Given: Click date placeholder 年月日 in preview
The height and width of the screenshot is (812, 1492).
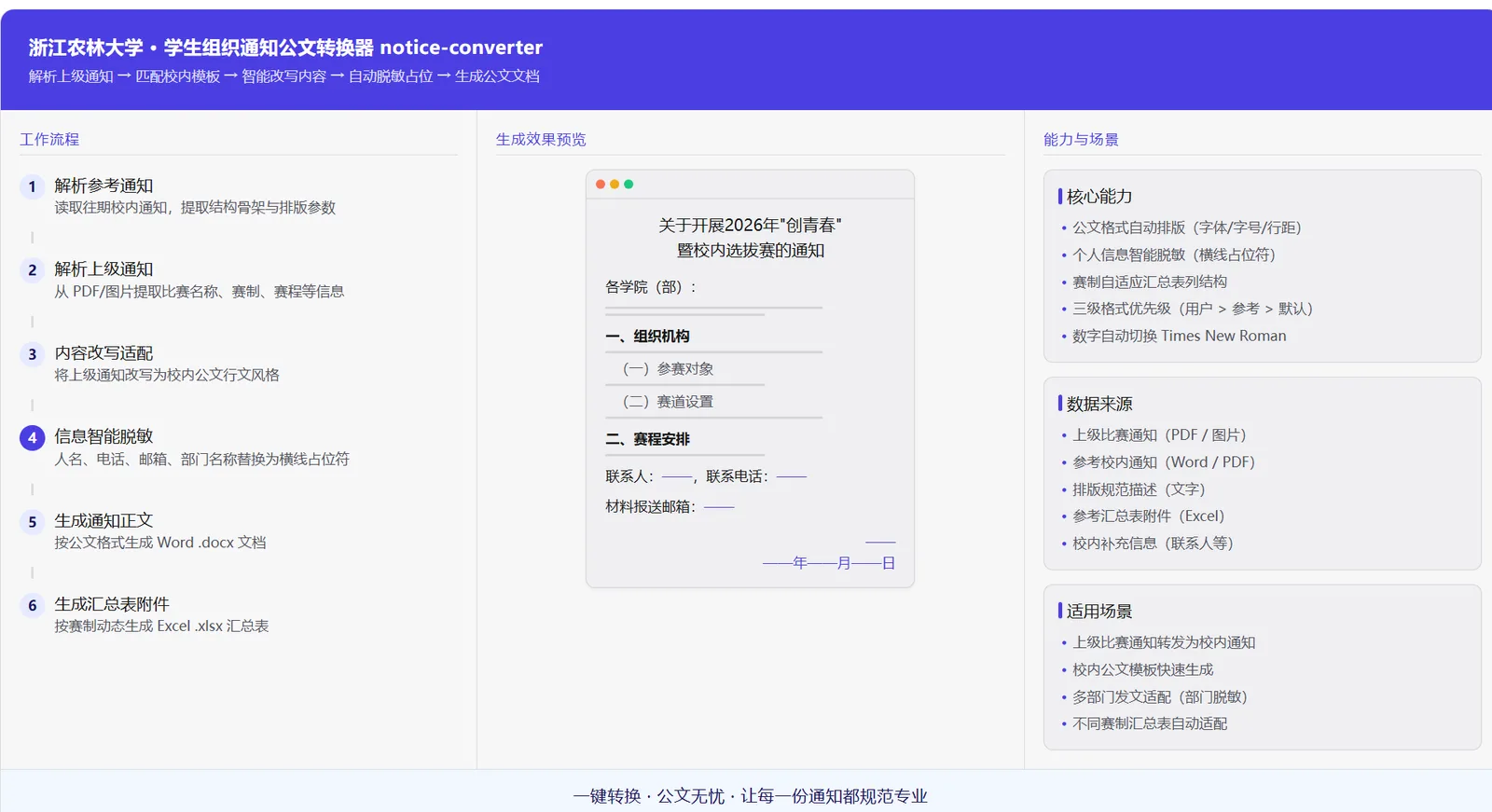Looking at the screenshot, I should coord(829,563).
